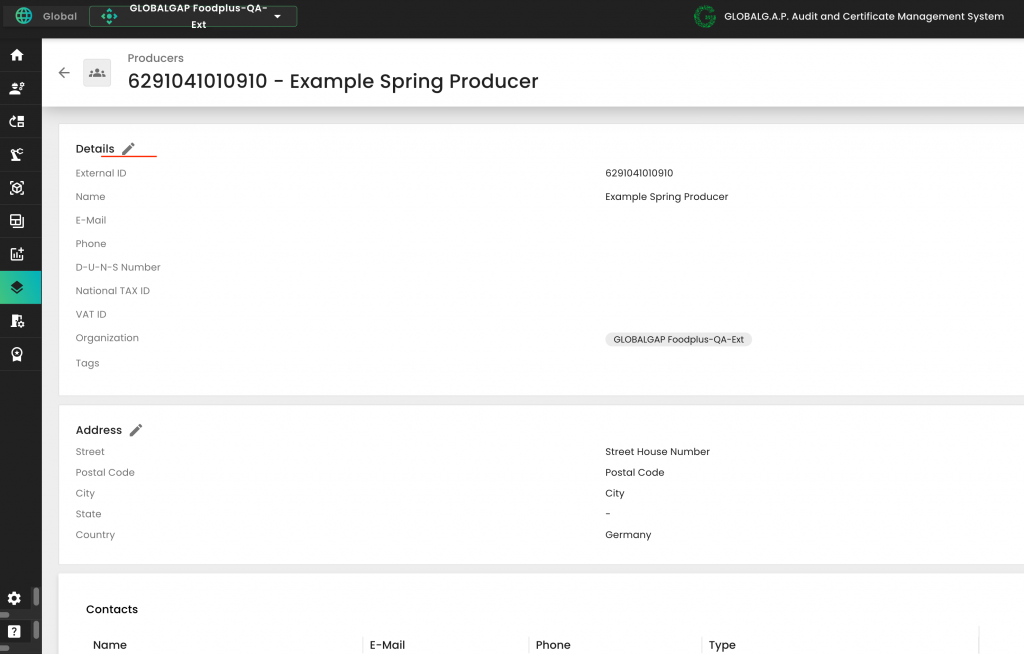Click the Global globe label

point(46,16)
